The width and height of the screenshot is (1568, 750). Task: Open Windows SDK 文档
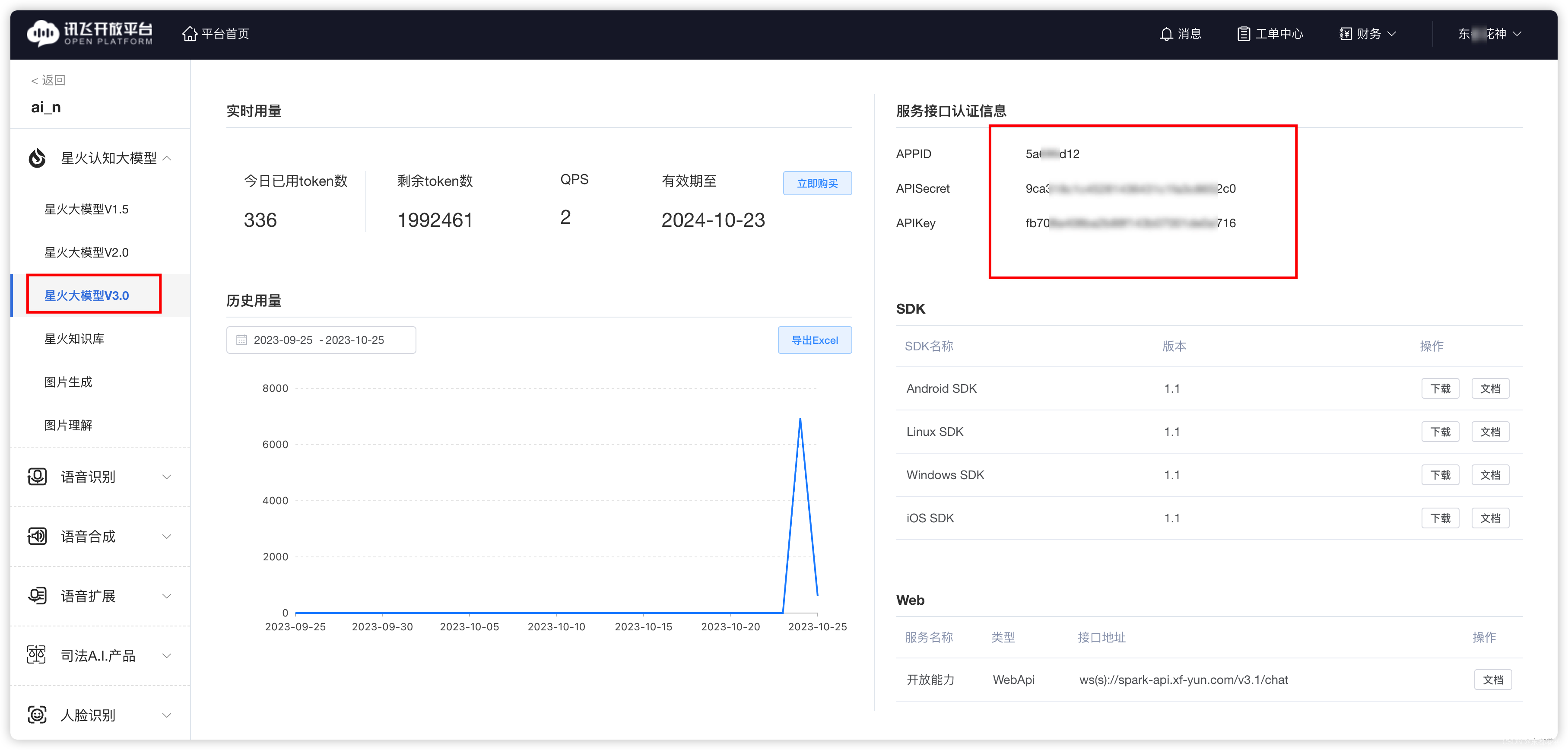1490,475
